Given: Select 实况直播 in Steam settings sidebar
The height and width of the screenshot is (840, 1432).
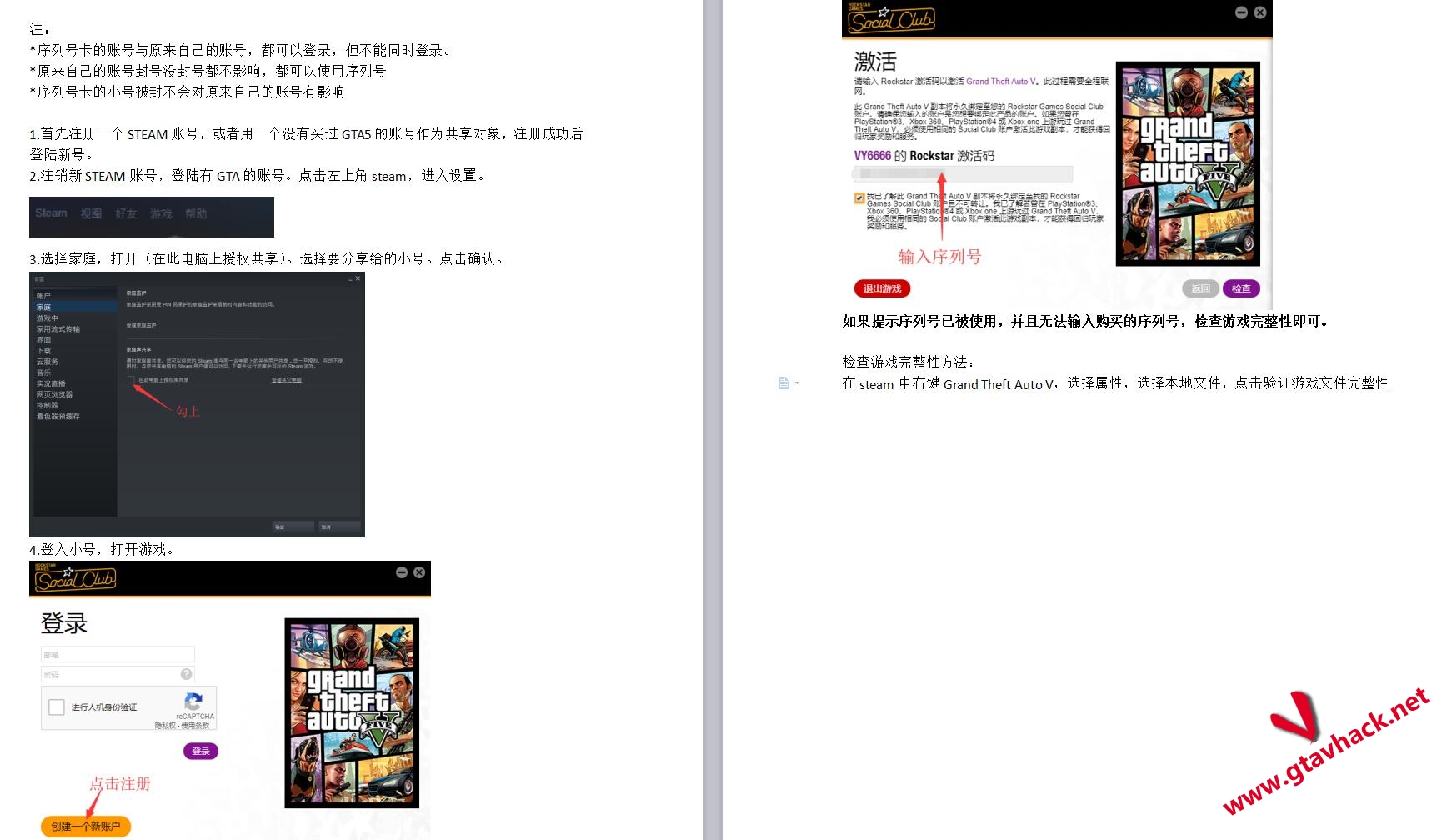Looking at the screenshot, I should [x=75, y=382].
